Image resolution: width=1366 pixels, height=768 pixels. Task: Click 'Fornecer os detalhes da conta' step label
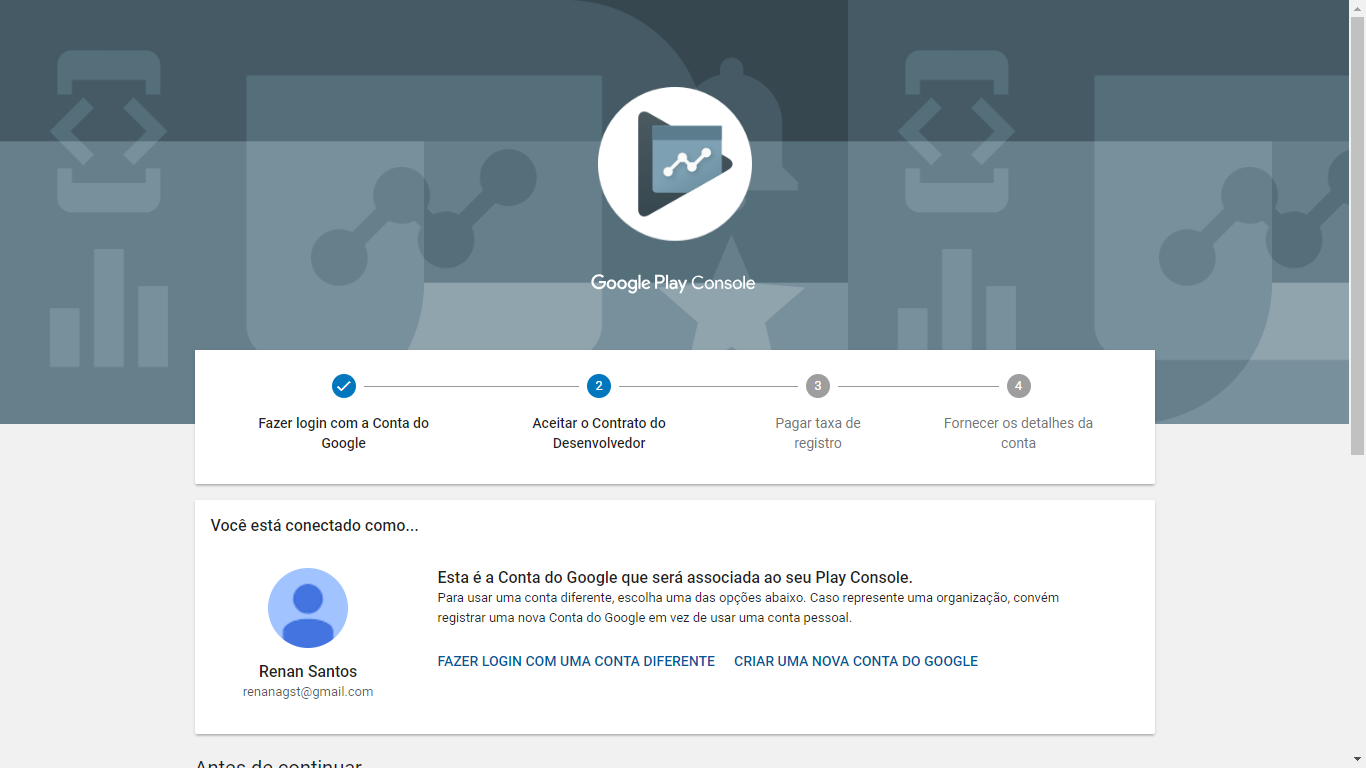click(x=1018, y=433)
